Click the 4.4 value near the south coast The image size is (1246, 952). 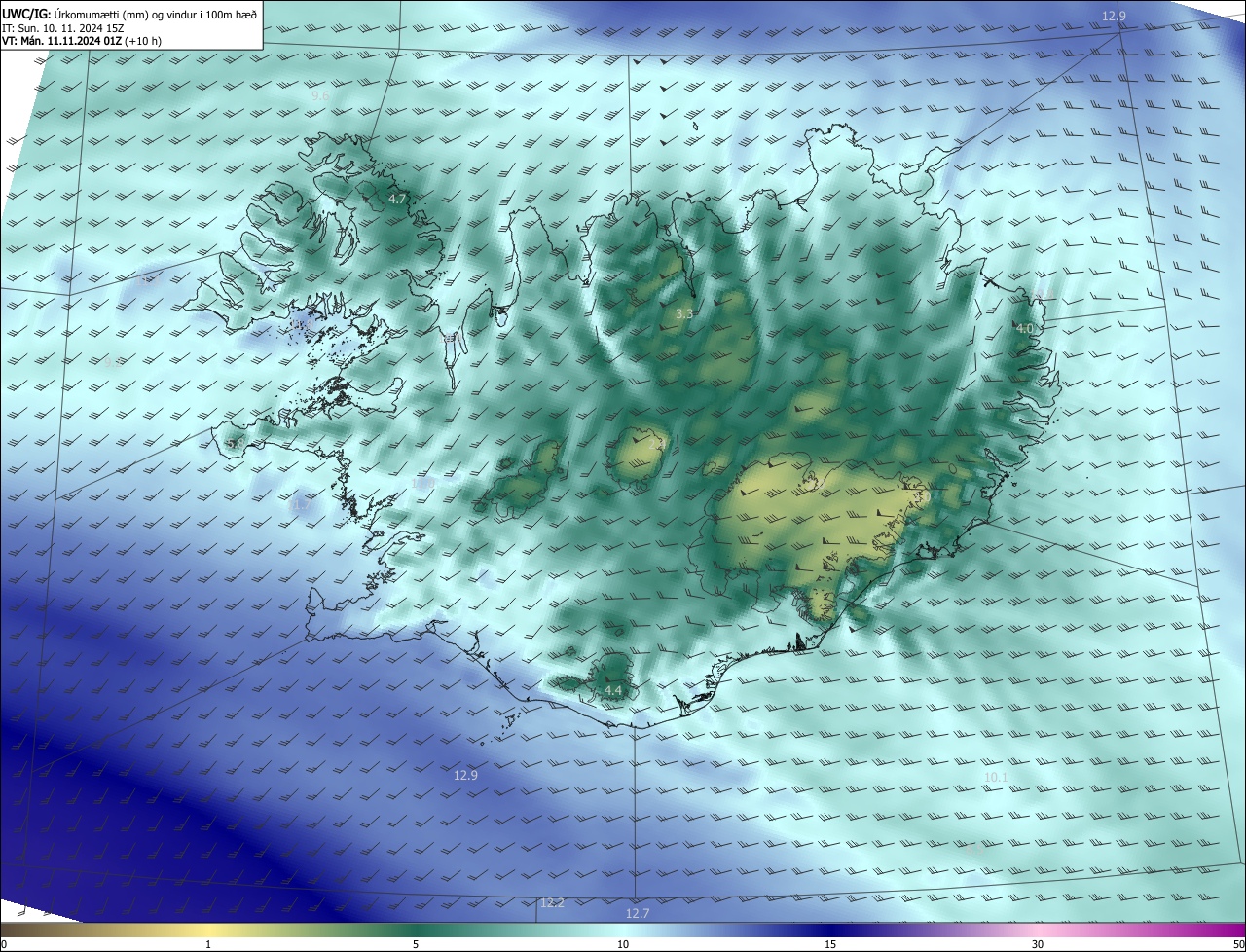click(613, 690)
